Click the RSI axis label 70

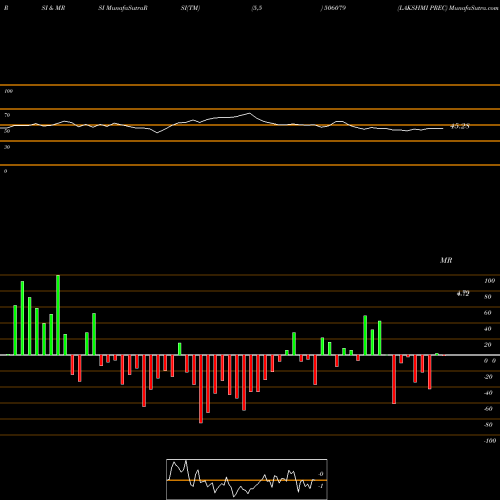click(7, 115)
